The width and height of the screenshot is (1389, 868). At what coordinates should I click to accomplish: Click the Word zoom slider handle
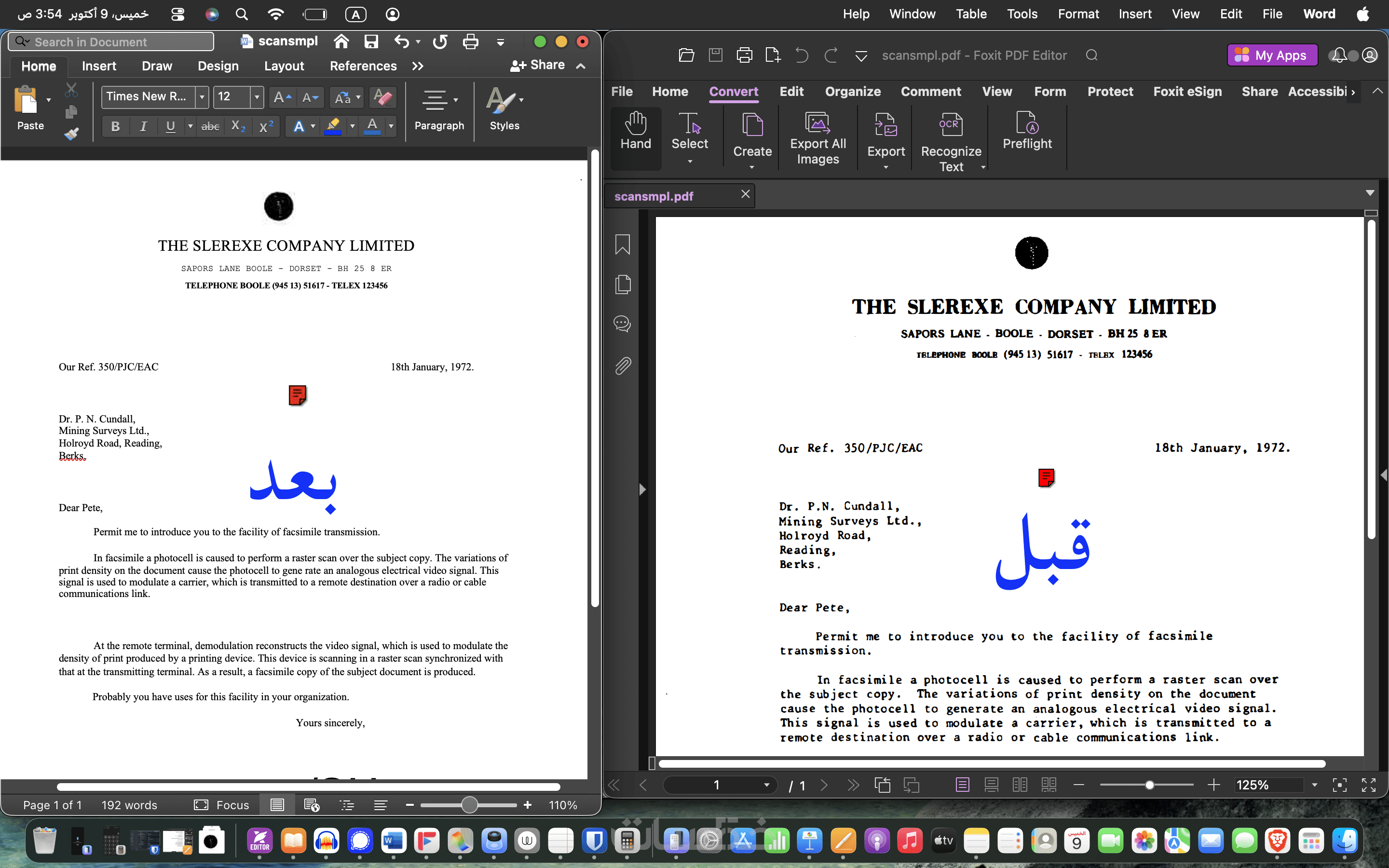(x=469, y=805)
